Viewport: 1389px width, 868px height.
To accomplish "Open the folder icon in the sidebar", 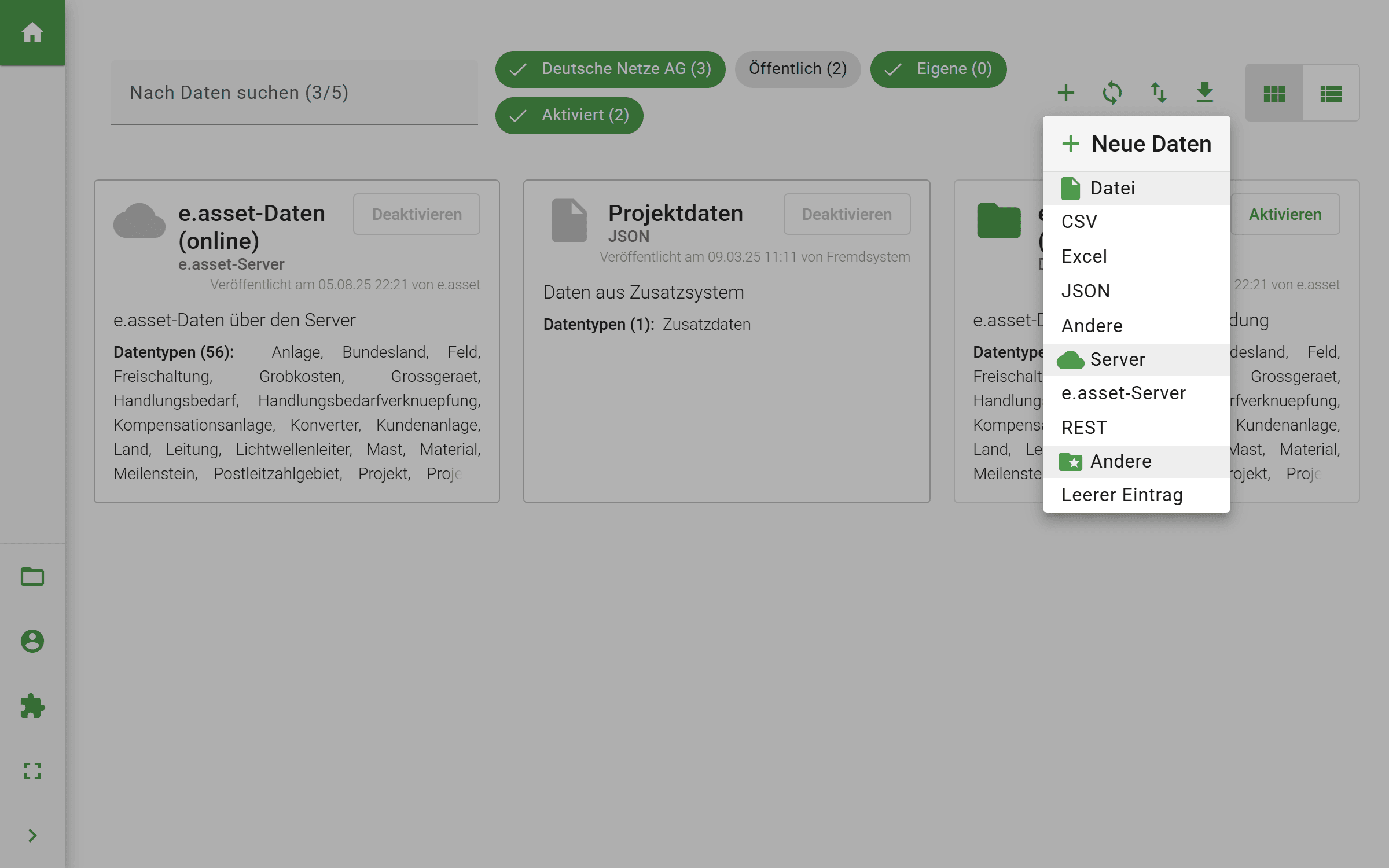I will click(32, 576).
